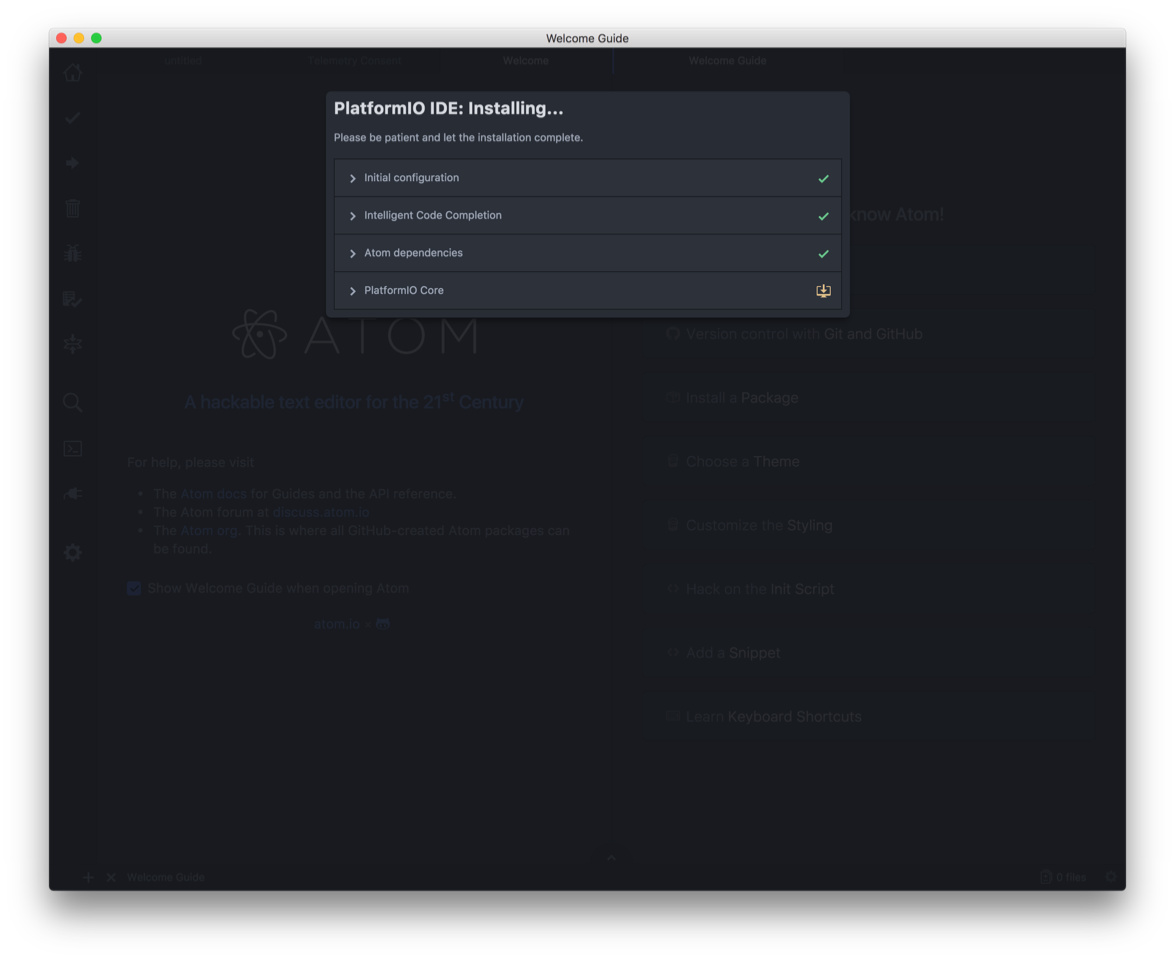
Task: Select the Welcome Guide tab
Action: (x=728, y=61)
